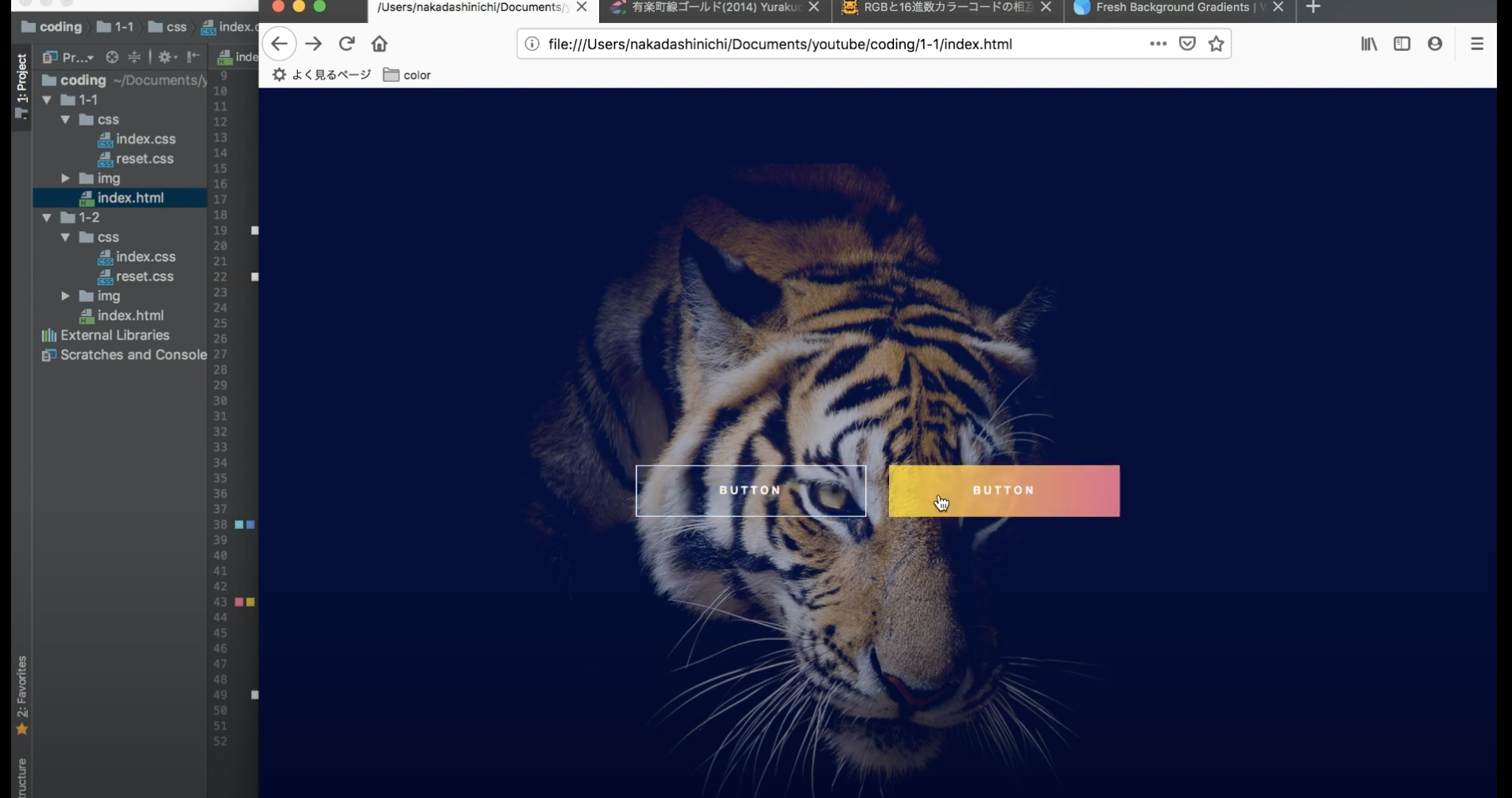
Task: Go to the browser home page
Action: (380, 44)
